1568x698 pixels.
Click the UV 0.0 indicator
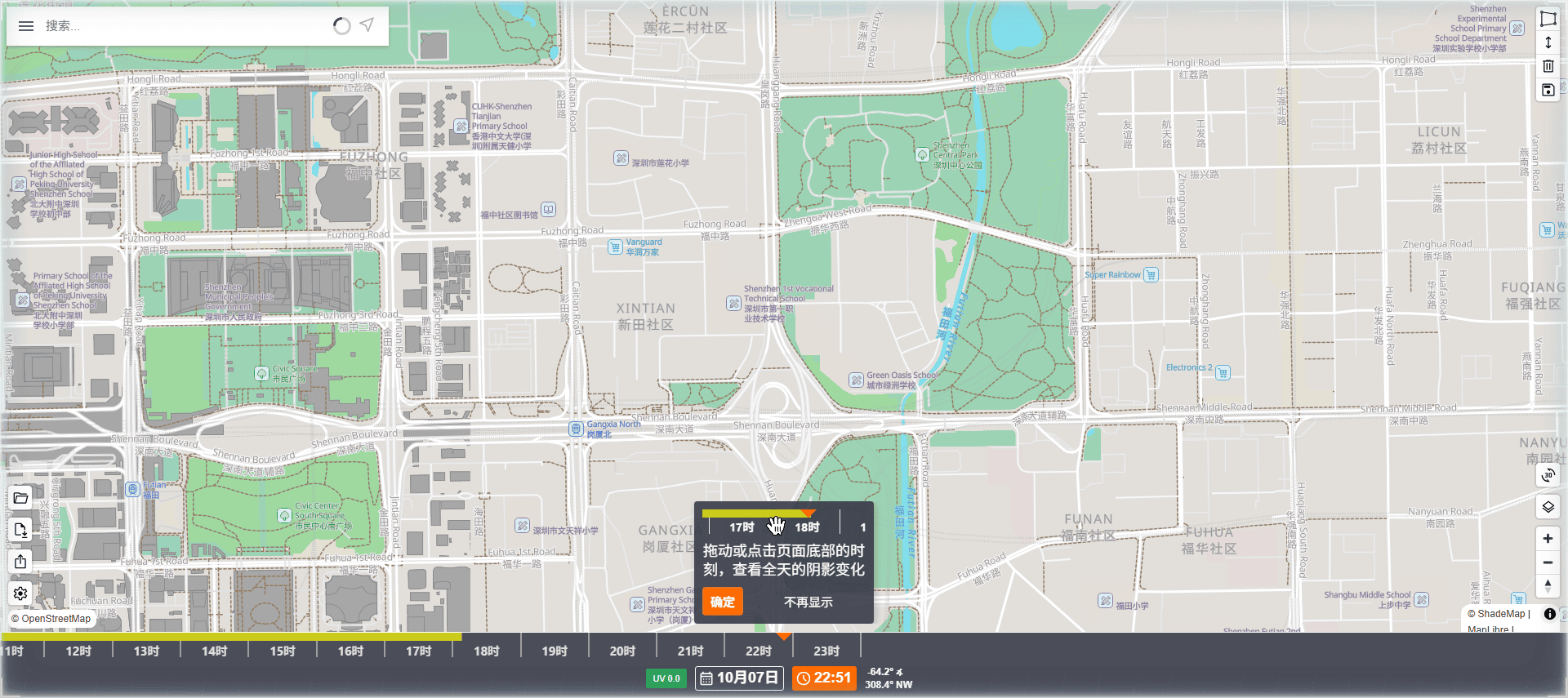tap(666, 678)
